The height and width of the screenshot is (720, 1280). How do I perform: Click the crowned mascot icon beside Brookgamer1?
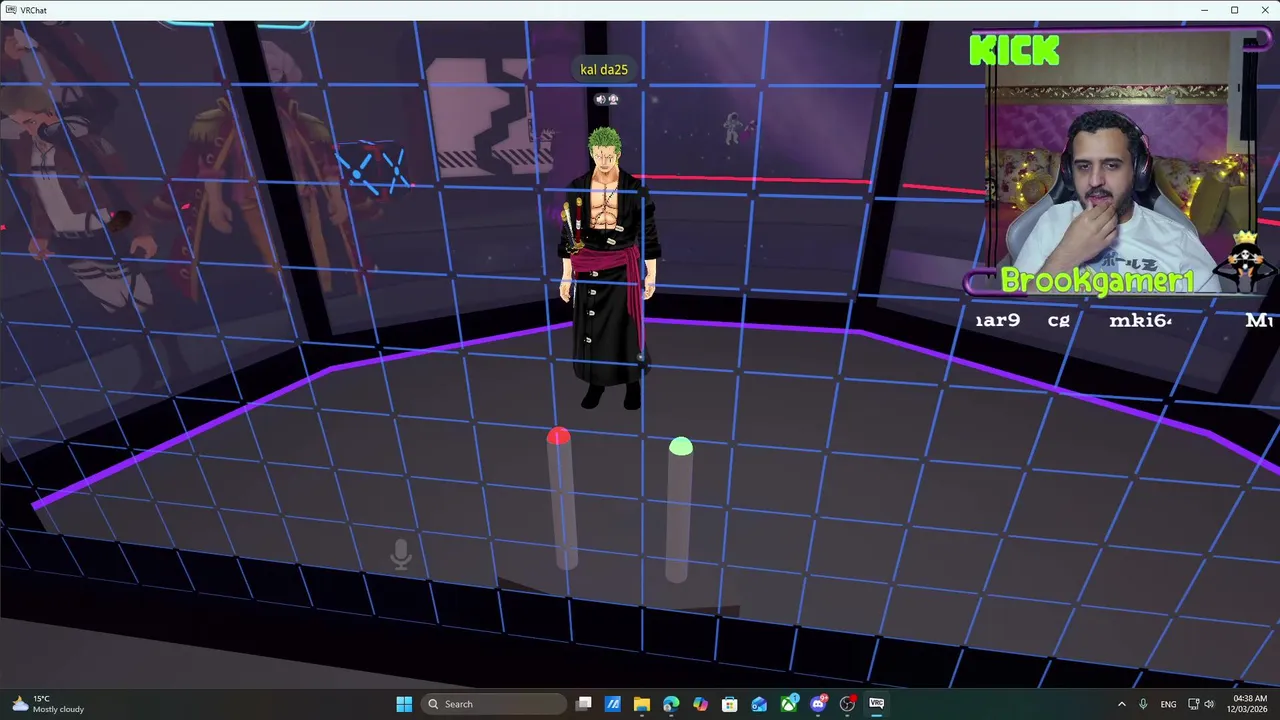click(1245, 260)
